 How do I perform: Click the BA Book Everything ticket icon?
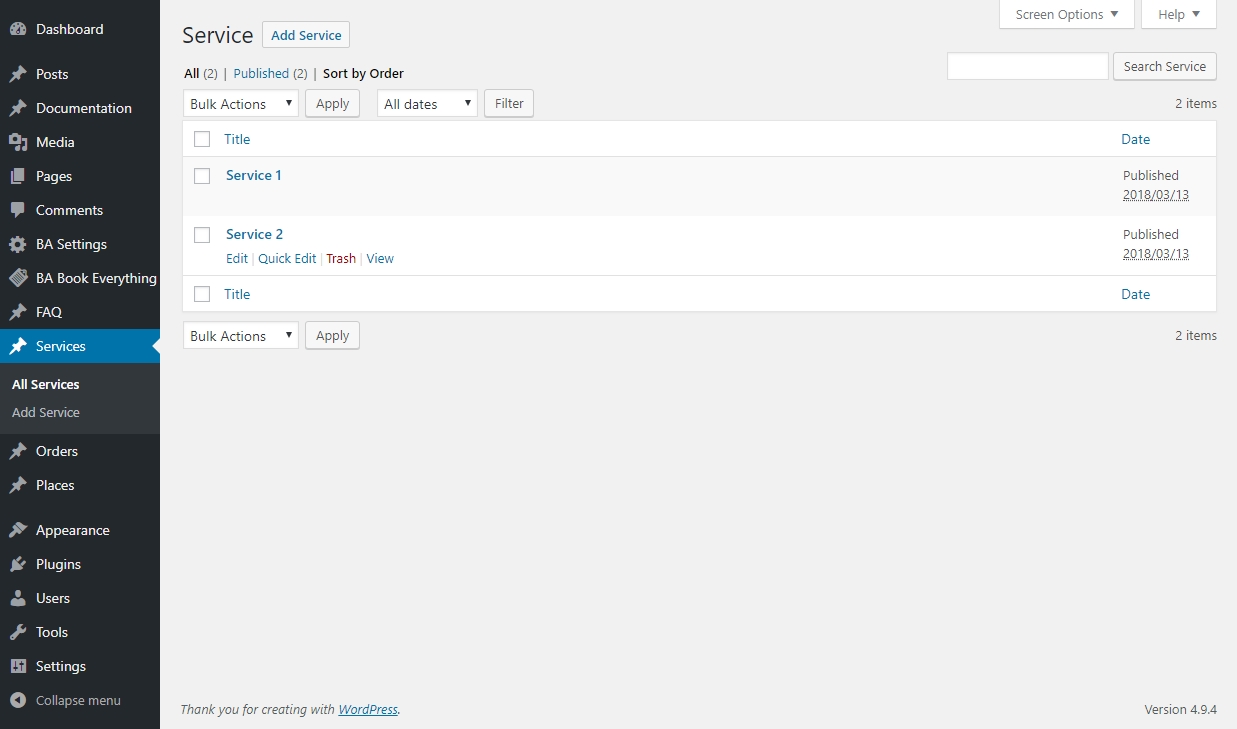coord(17,278)
